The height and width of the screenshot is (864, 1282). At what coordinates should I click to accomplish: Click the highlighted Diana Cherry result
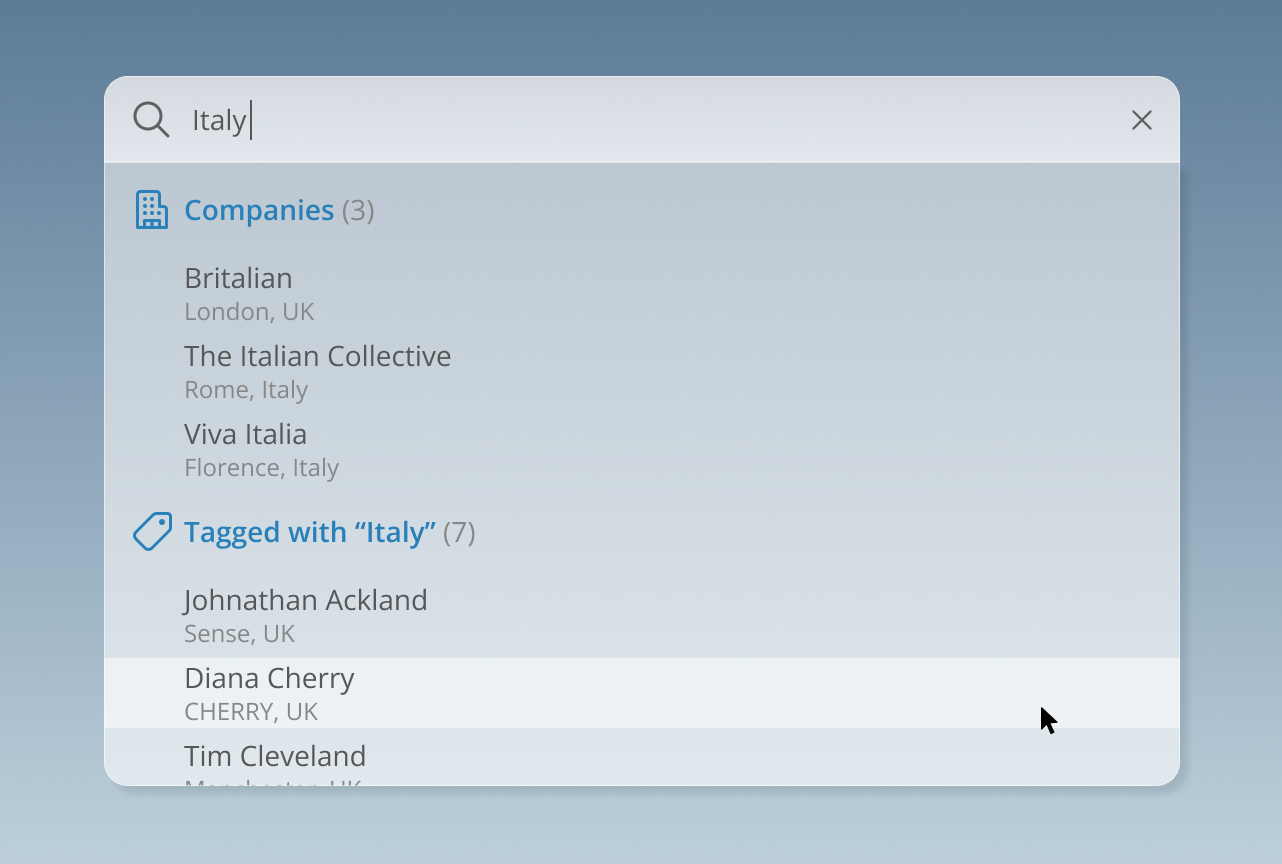coord(268,678)
